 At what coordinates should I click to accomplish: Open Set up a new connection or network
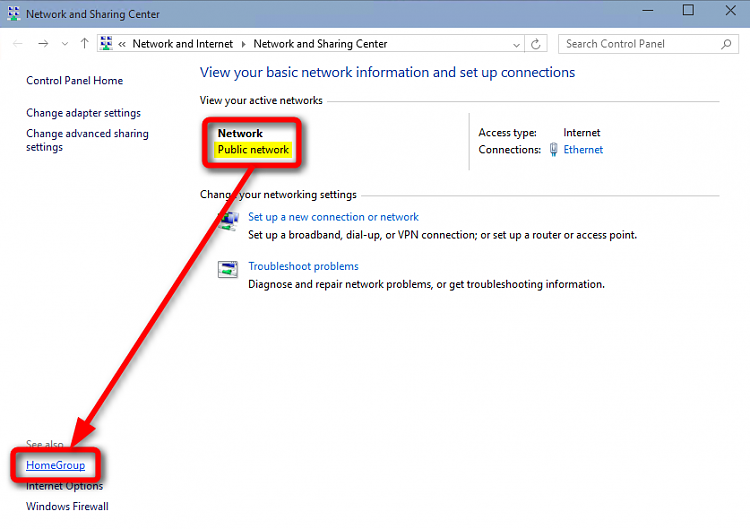click(333, 217)
